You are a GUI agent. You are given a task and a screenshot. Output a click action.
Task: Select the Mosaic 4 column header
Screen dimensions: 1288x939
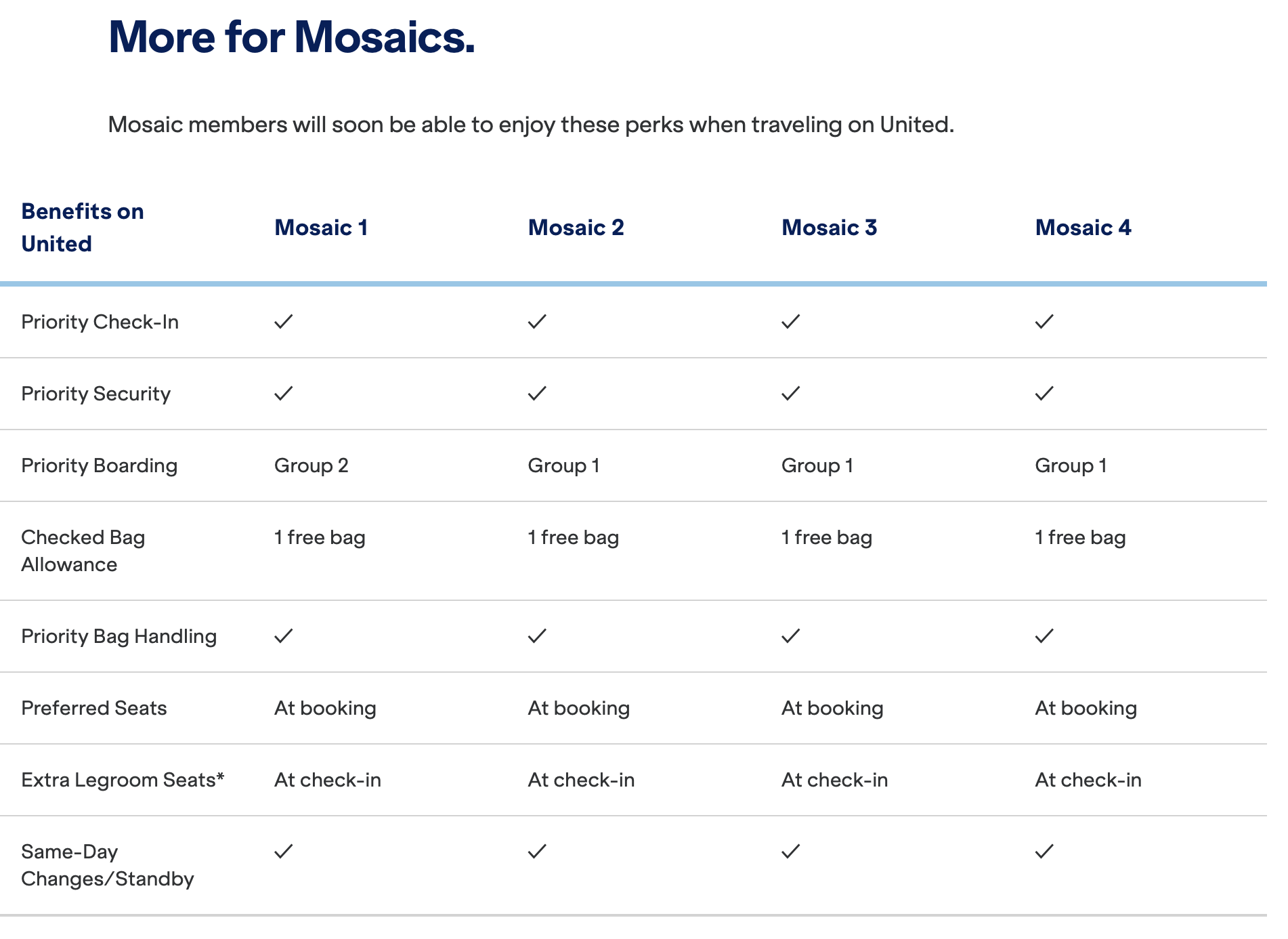1083,228
